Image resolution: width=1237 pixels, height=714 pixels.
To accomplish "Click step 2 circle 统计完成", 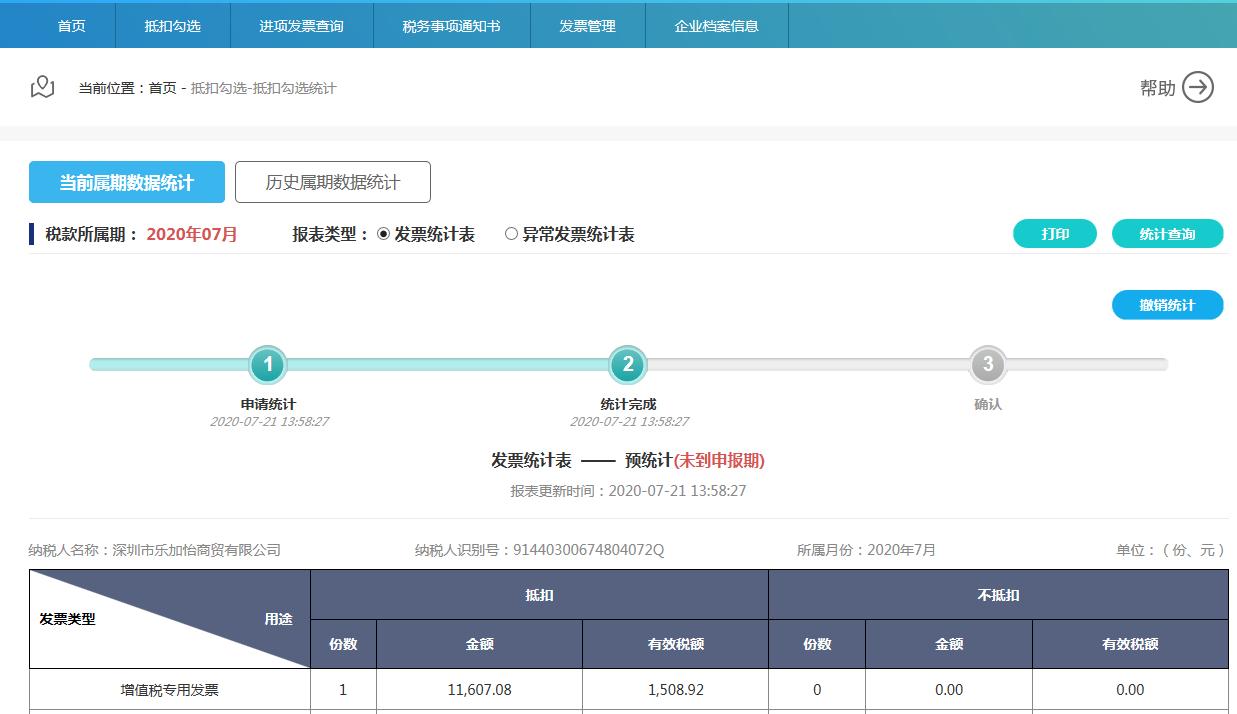I will (x=628, y=364).
